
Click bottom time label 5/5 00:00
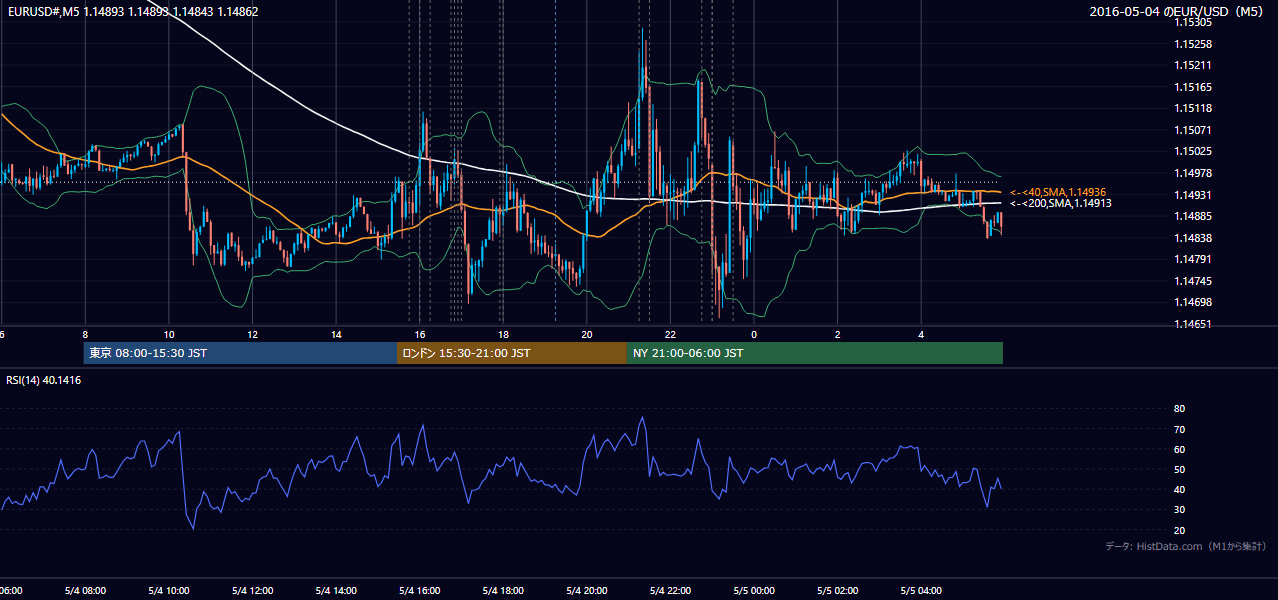pyautogui.click(x=754, y=591)
